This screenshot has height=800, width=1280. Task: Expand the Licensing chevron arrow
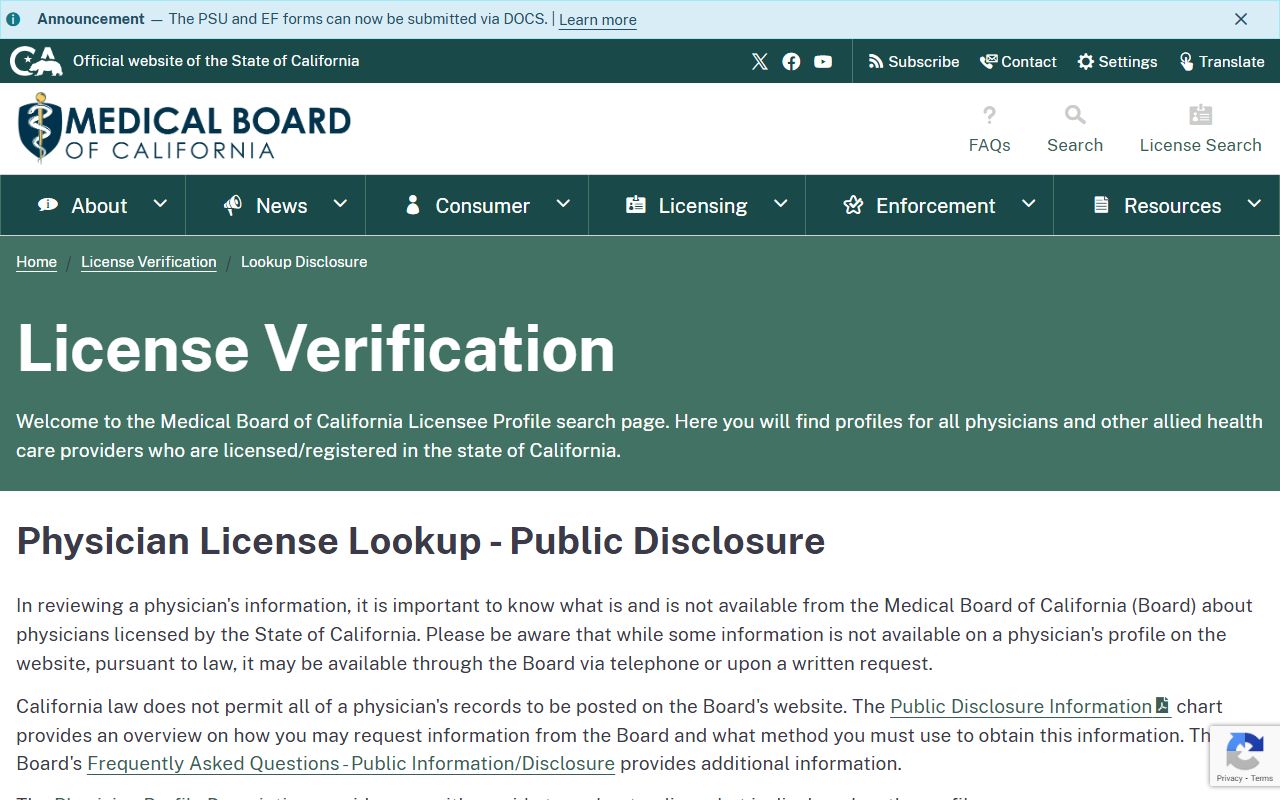click(x=781, y=204)
